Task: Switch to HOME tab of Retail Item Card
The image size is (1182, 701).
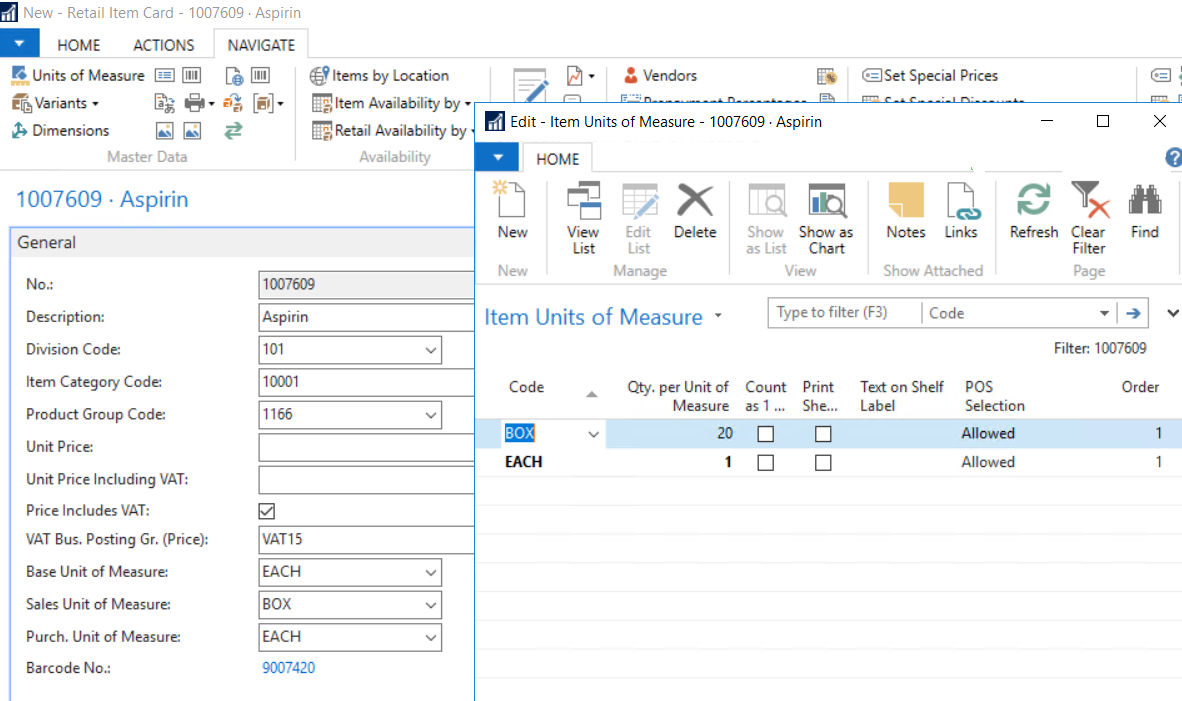Action: (78, 45)
